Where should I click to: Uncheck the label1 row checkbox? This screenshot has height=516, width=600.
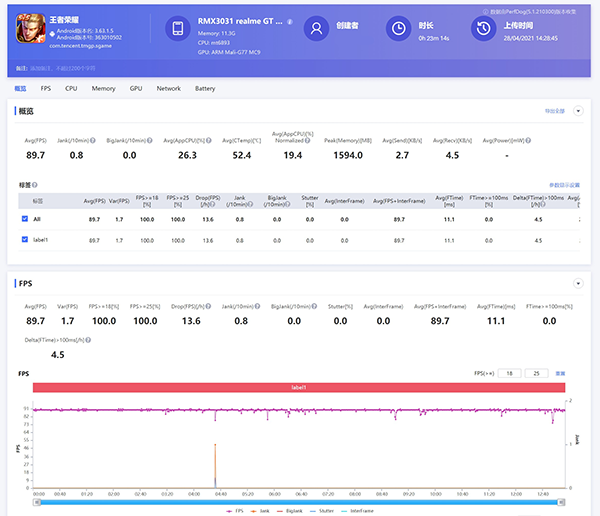(x=25, y=240)
